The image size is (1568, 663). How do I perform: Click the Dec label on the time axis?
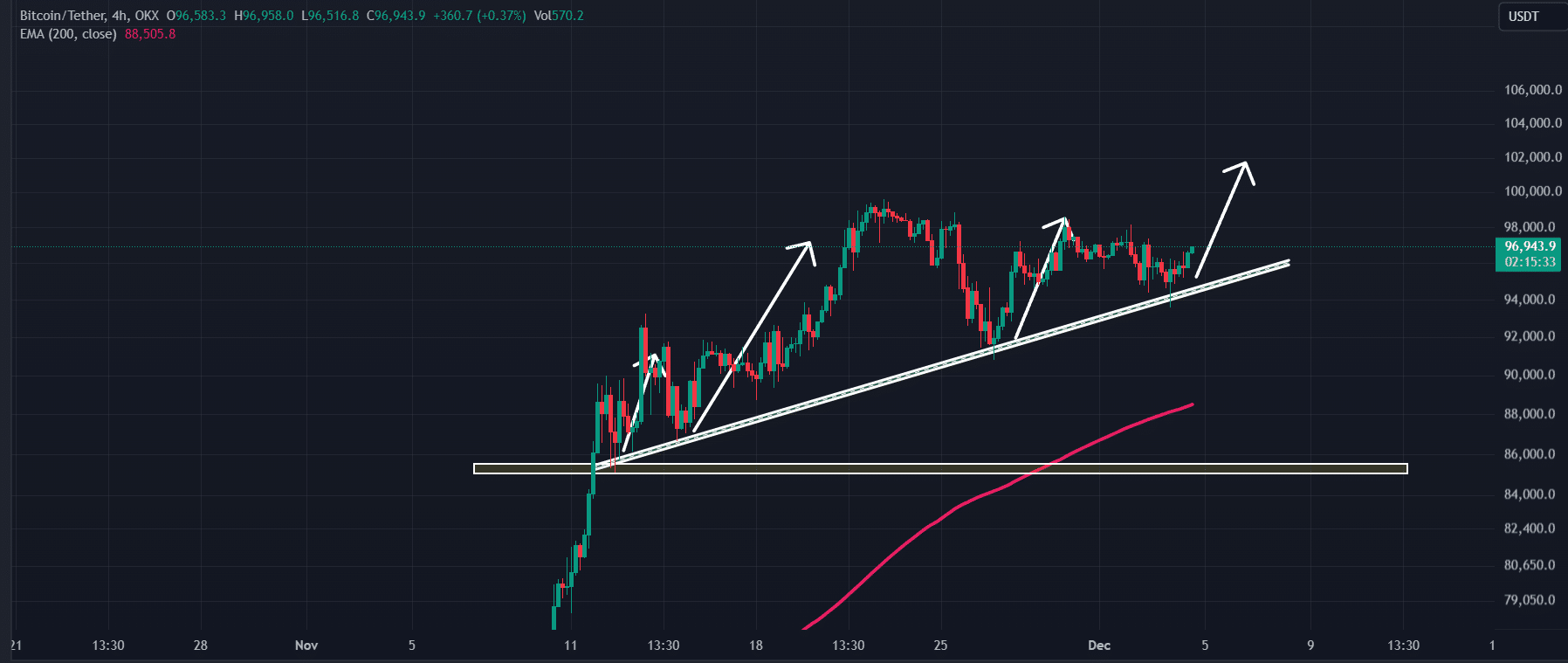click(1099, 646)
